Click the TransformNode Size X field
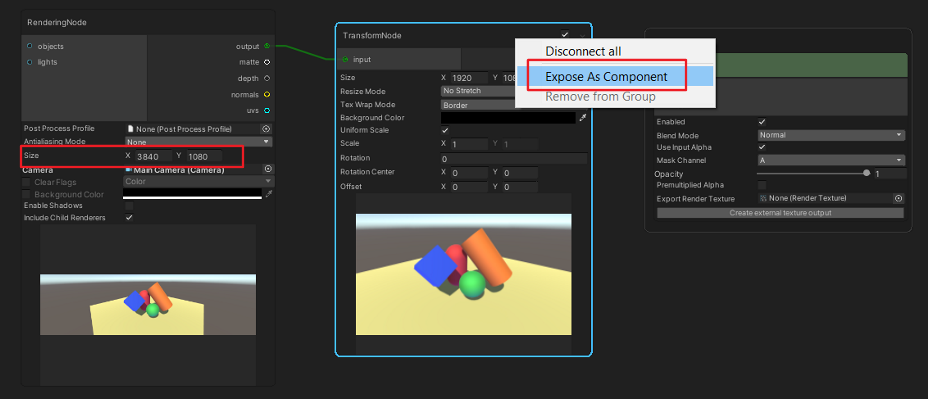This screenshot has height=399, width=928. click(469, 78)
